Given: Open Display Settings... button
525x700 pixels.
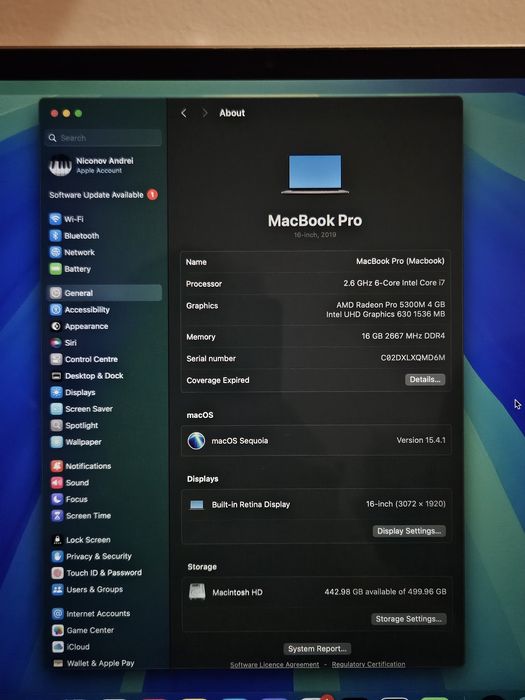Looking at the screenshot, I should pyautogui.click(x=409, y=531).
